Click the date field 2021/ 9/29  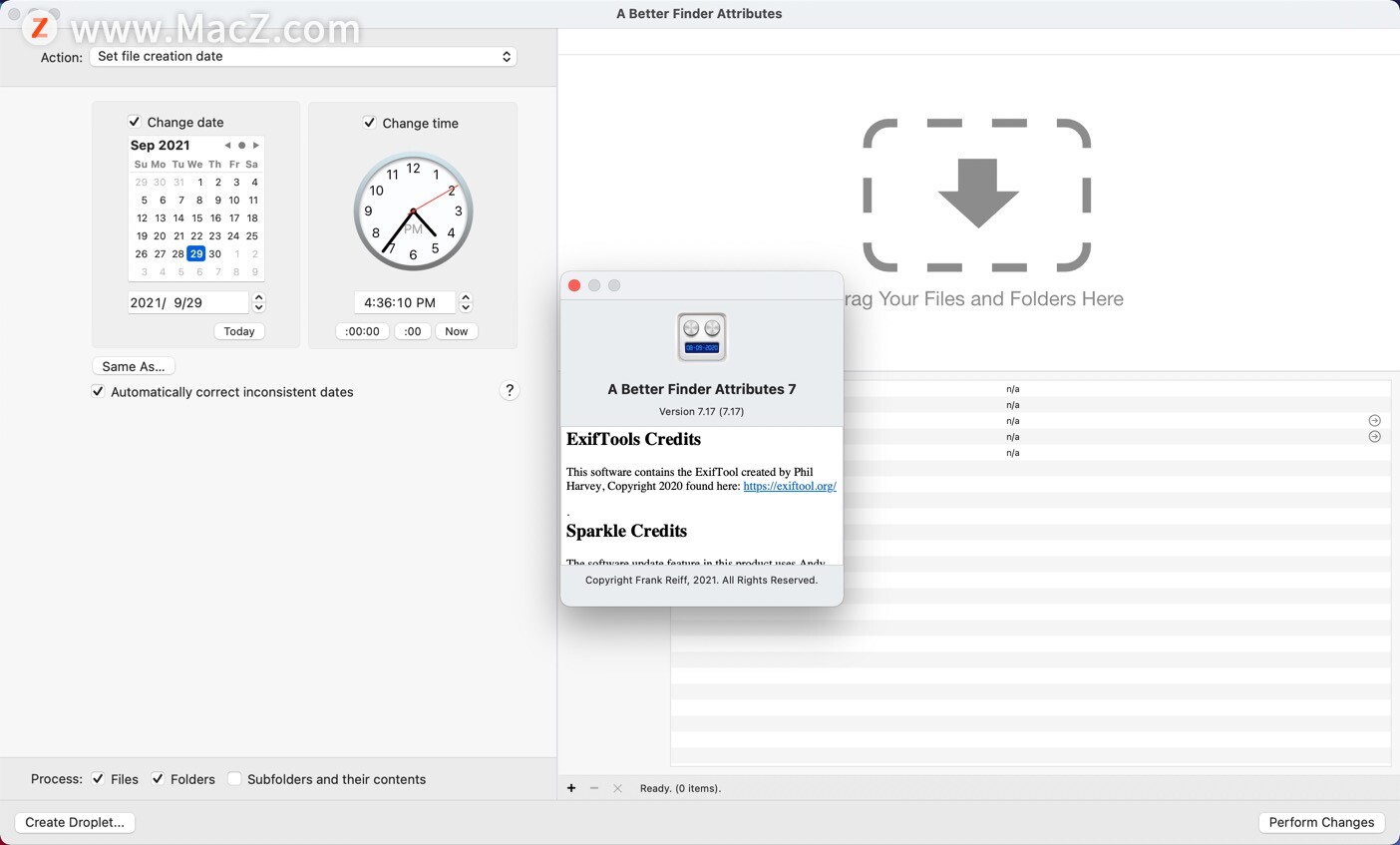(x=187, y=302)
